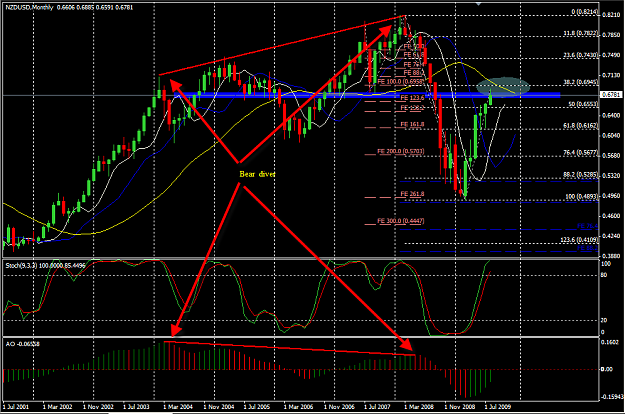The height and width of the screenshot is (414, 625).
Task: Click the date label 1 Nov 2004
Action: (219, 407)
